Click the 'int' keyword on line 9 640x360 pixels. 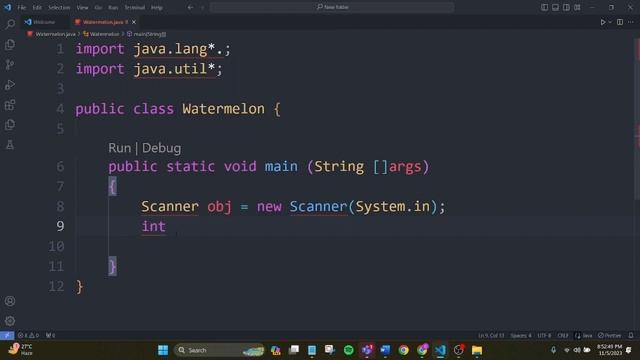coord(153,227)
